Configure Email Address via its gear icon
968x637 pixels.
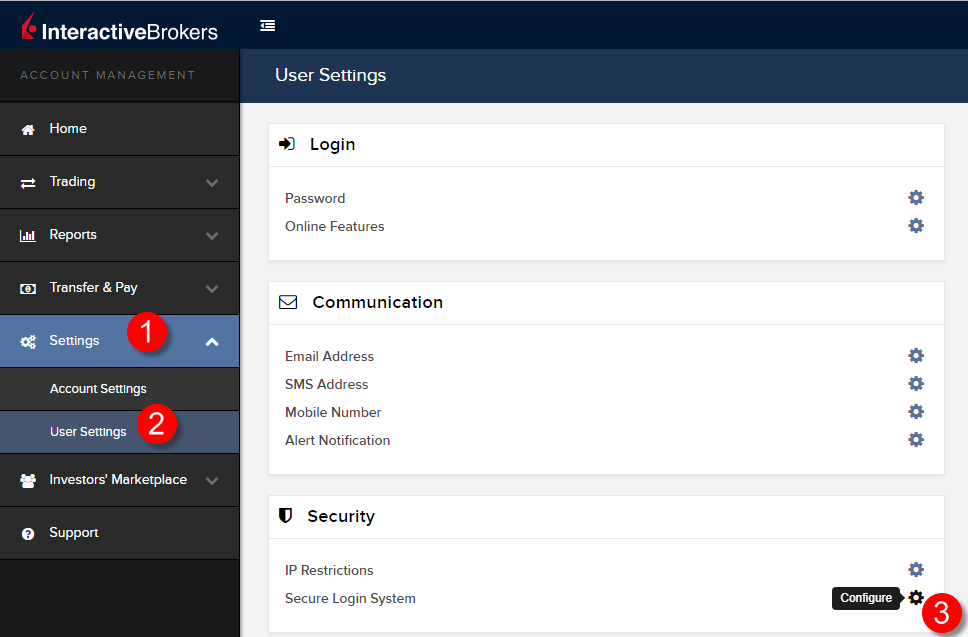pos(916,356)
